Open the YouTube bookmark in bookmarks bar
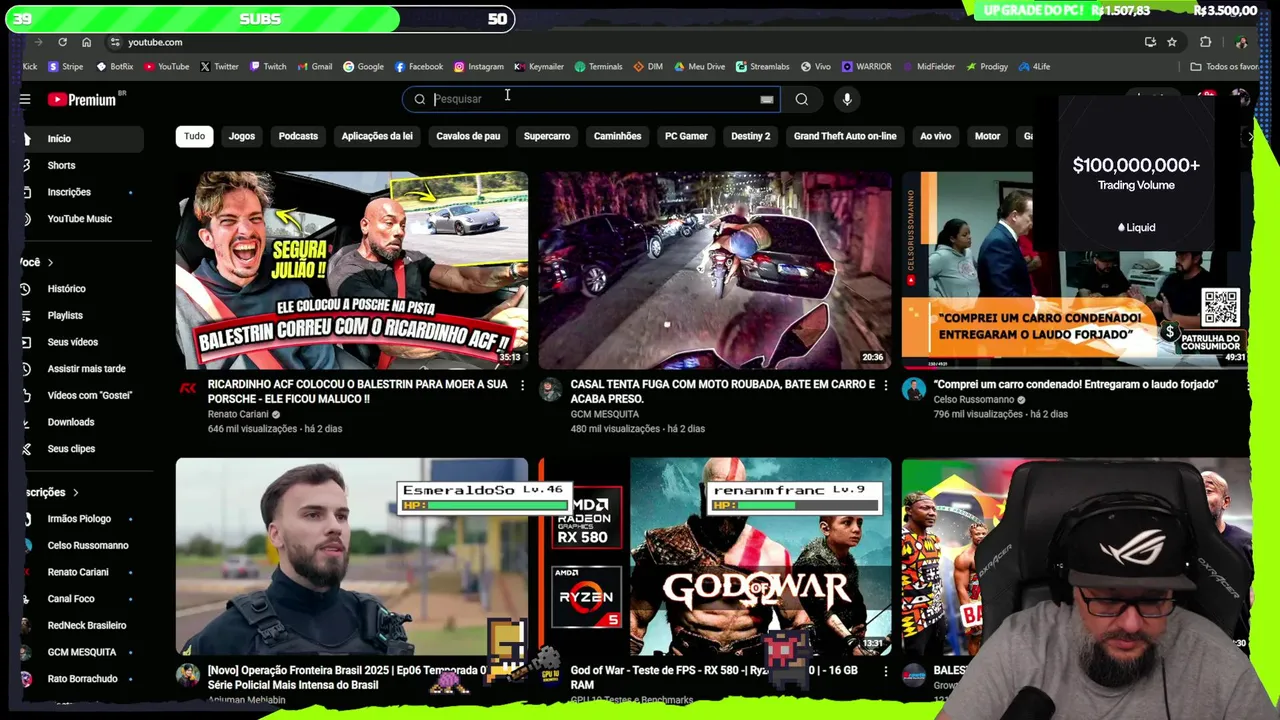 point(166,67)
